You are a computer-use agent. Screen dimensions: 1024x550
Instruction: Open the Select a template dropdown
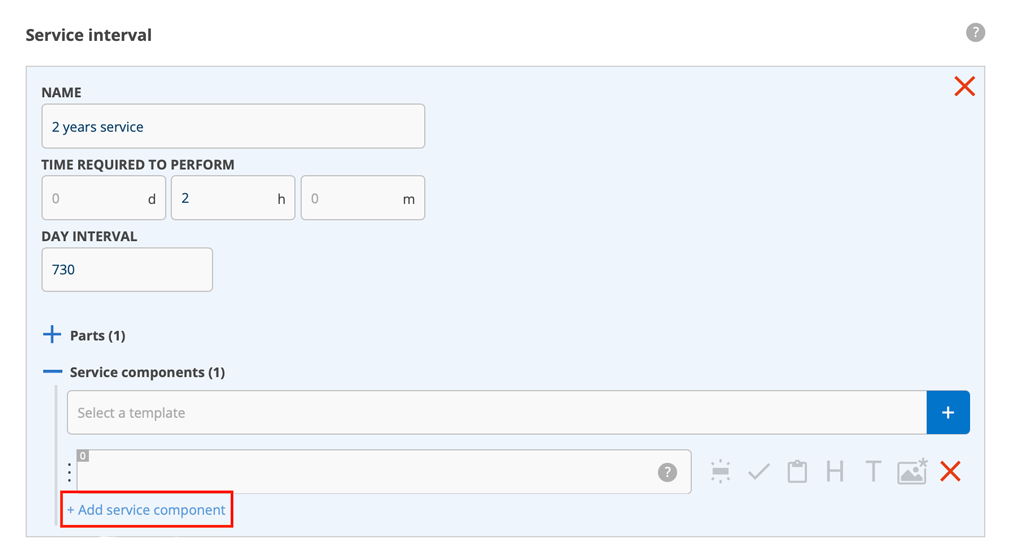(x=497, y=413)
